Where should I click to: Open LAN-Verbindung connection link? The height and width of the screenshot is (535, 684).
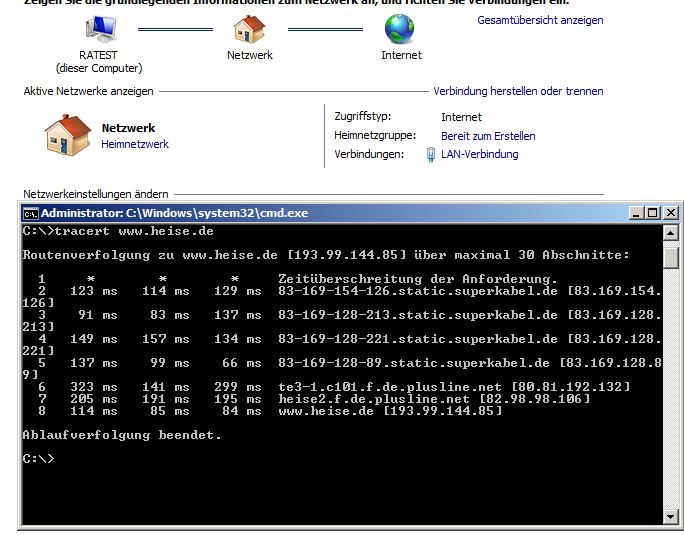(480, 154)
